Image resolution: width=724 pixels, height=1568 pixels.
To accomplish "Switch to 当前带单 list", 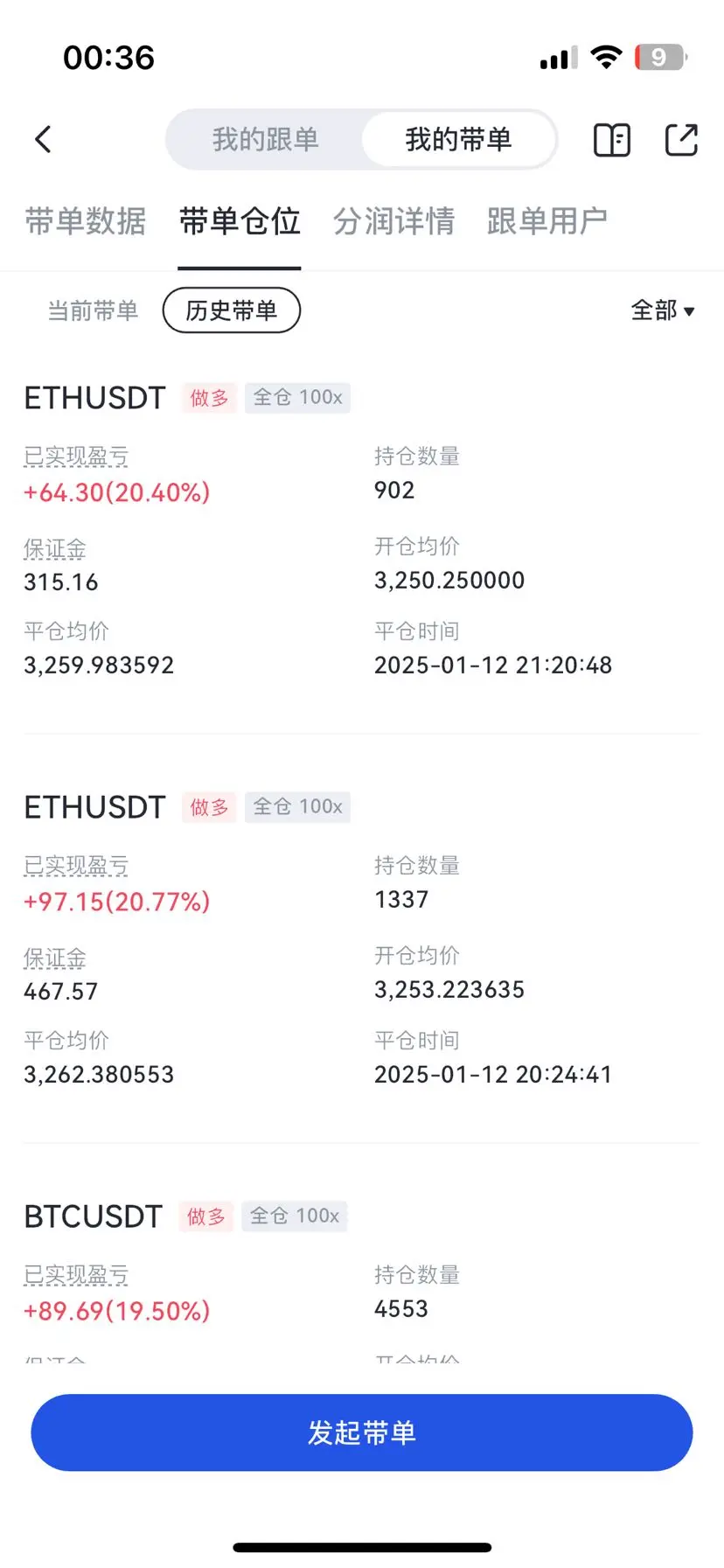I will pos(93,310).
